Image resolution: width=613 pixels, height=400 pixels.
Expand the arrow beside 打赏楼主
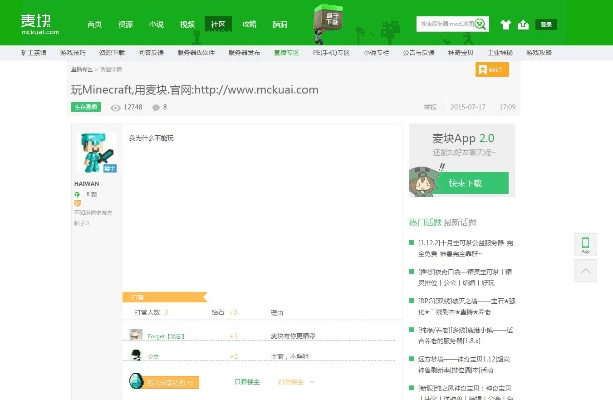click(312, 382)
